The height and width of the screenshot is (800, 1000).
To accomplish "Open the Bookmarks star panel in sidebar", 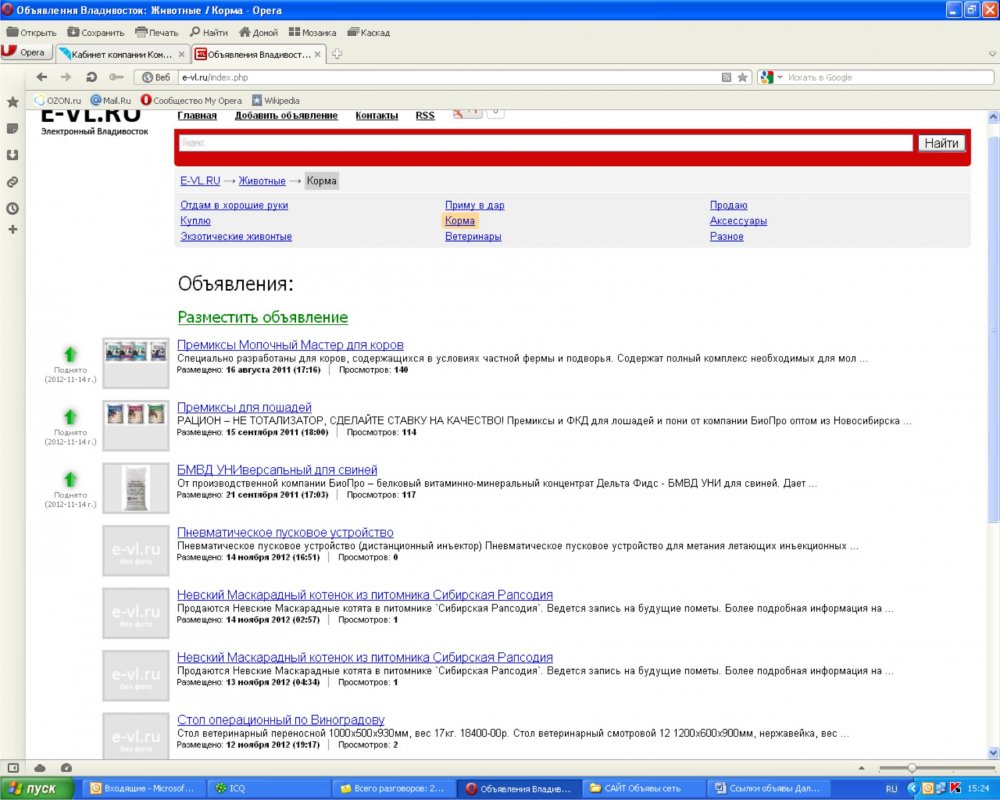I will (13, 102).
